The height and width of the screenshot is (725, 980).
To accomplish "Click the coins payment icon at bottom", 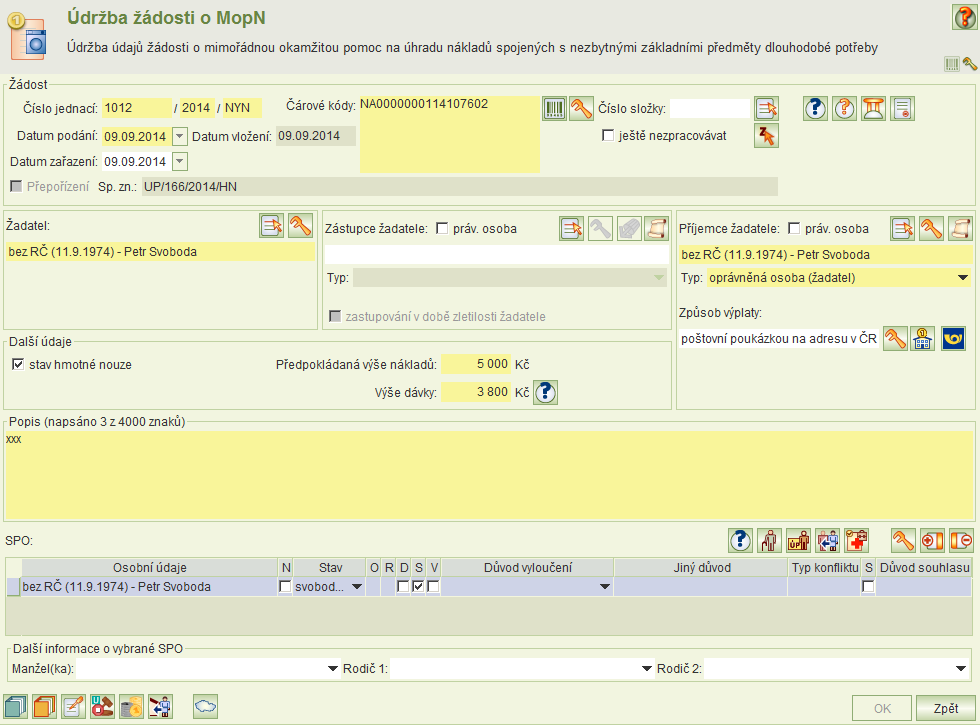I will click(131, 706).
